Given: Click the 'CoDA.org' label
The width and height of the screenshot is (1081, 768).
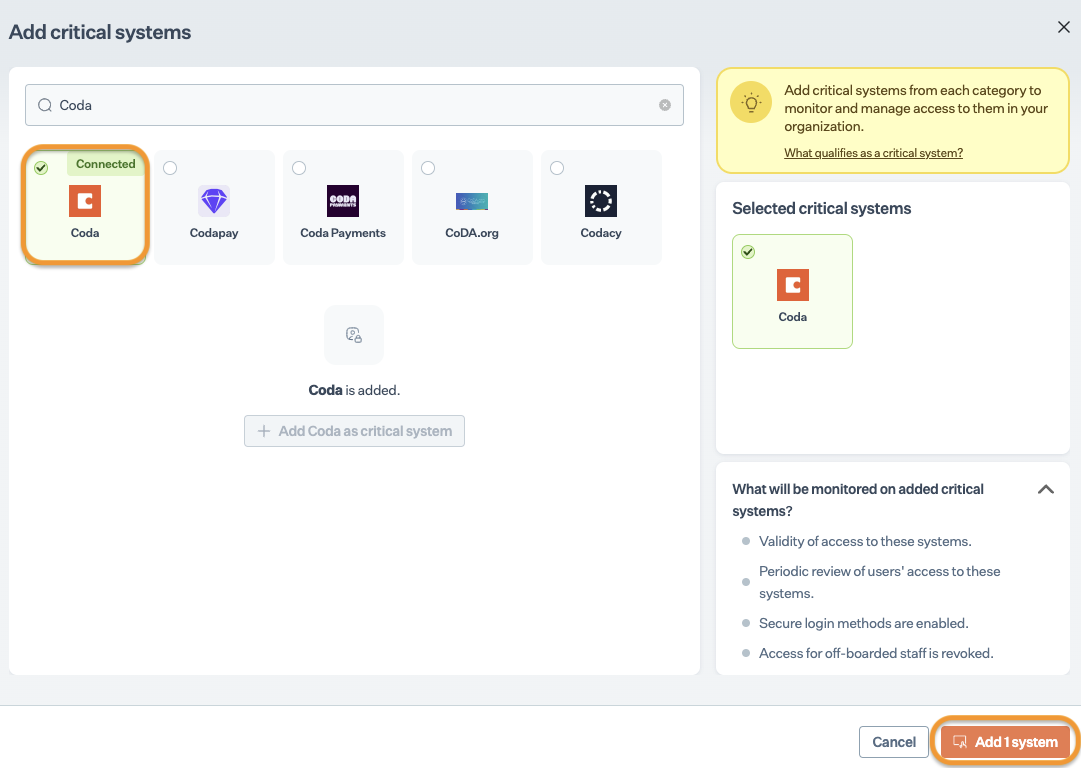Looking at the screenshot, I should coord(472,233).
